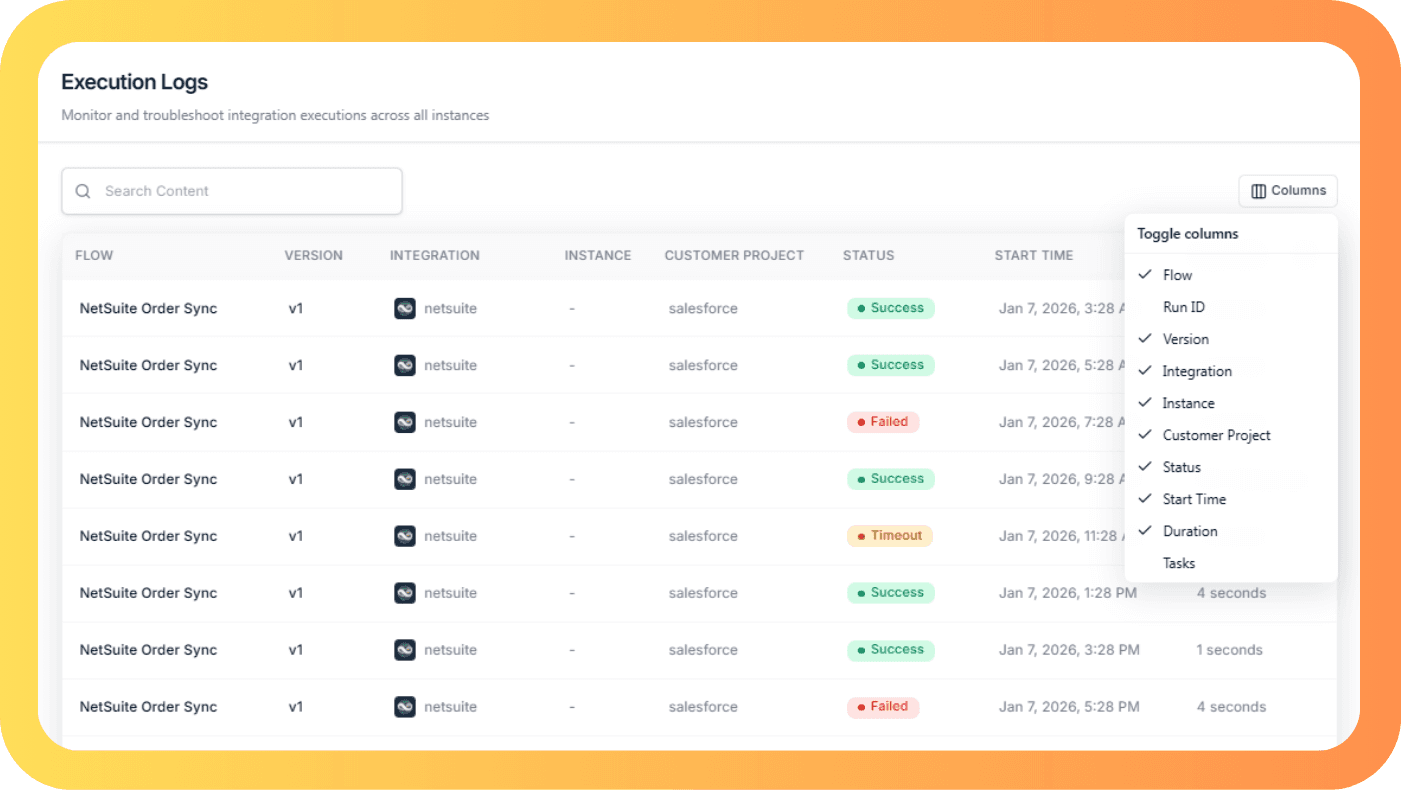The width and height of the screenshot is (1402, 791).
Task: Click the 'Jan 7, 2026, 1:28 PM' start time
Action: [x=1068, y=593]
